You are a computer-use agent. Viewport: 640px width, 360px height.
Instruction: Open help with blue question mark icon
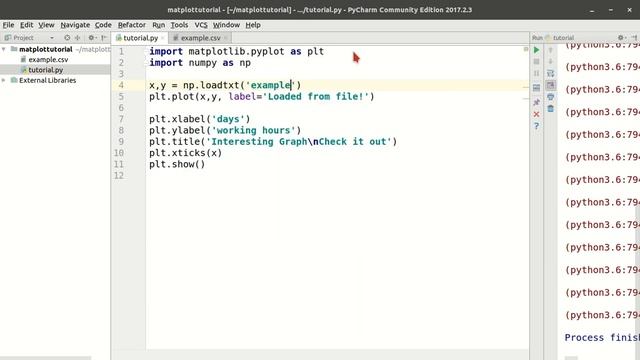(x=536, y=126)
